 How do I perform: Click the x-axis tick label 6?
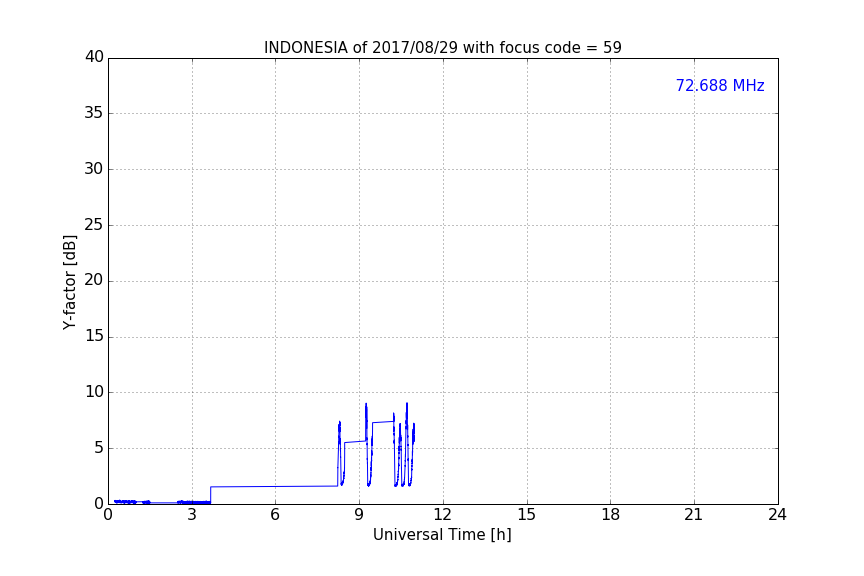pos(275,515)
